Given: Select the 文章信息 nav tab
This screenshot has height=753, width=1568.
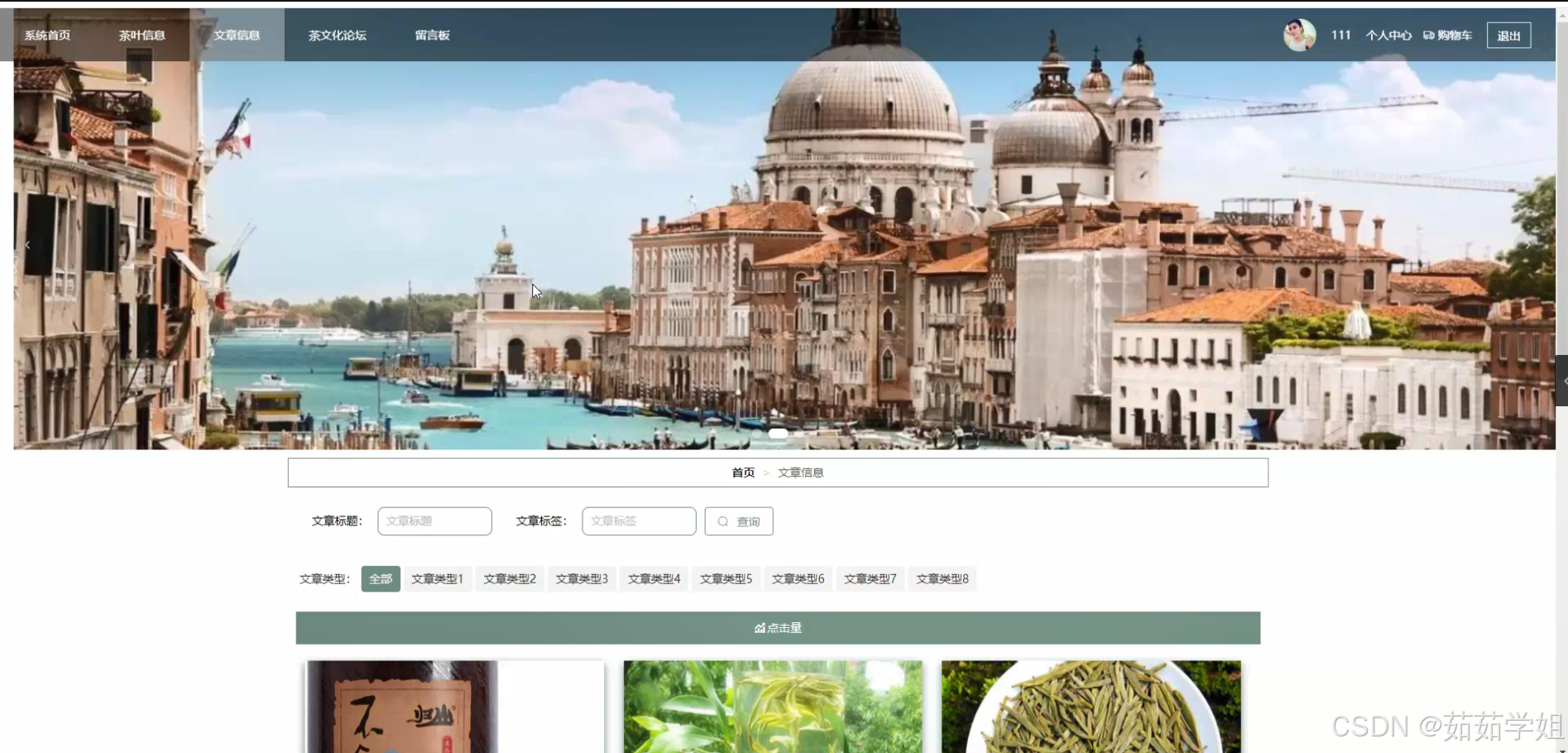Looking at the screenshot, I should (237, 35).
